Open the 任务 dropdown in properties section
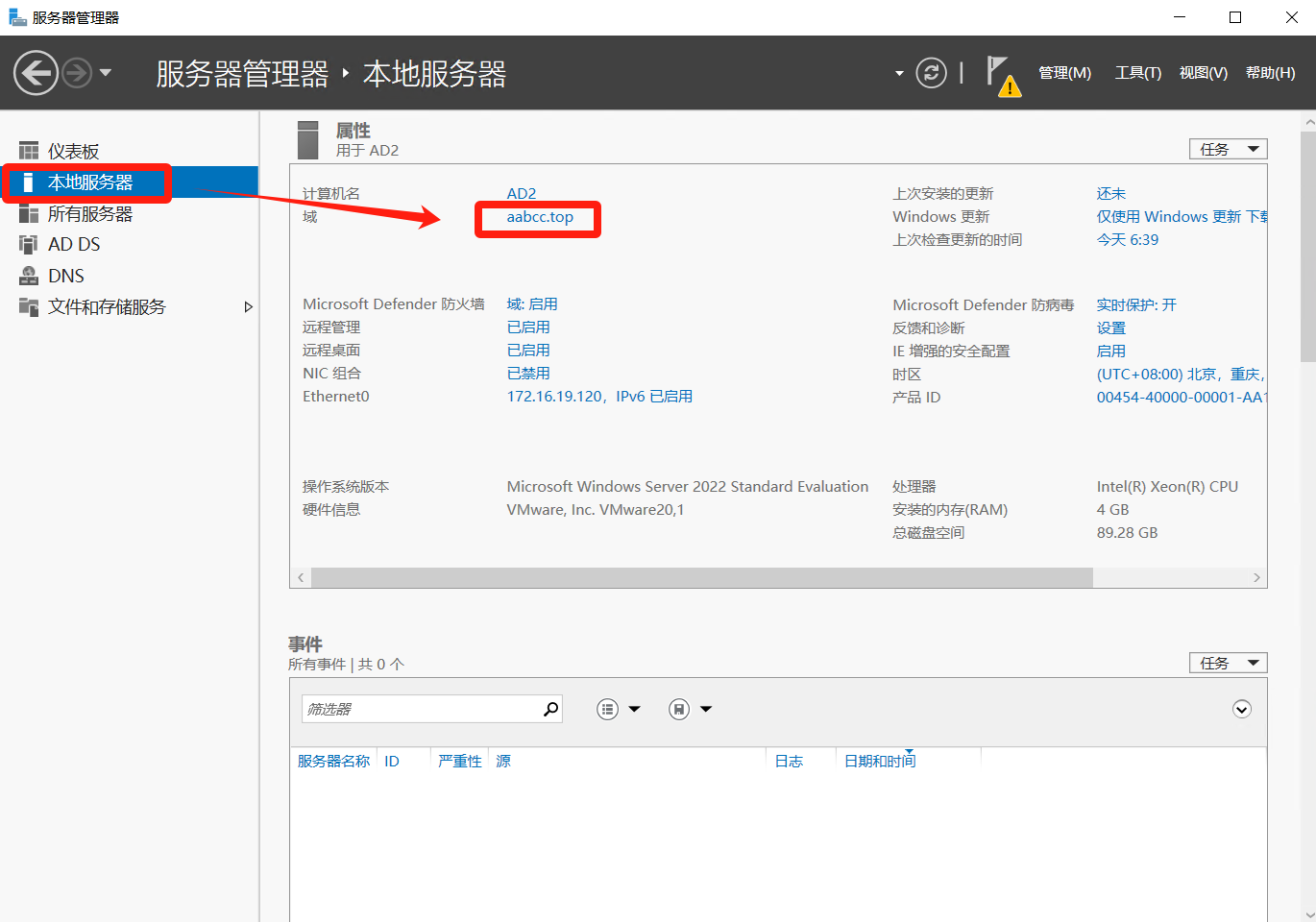The height and width of the screenshot is (922, 1316). coord(1228,149)
